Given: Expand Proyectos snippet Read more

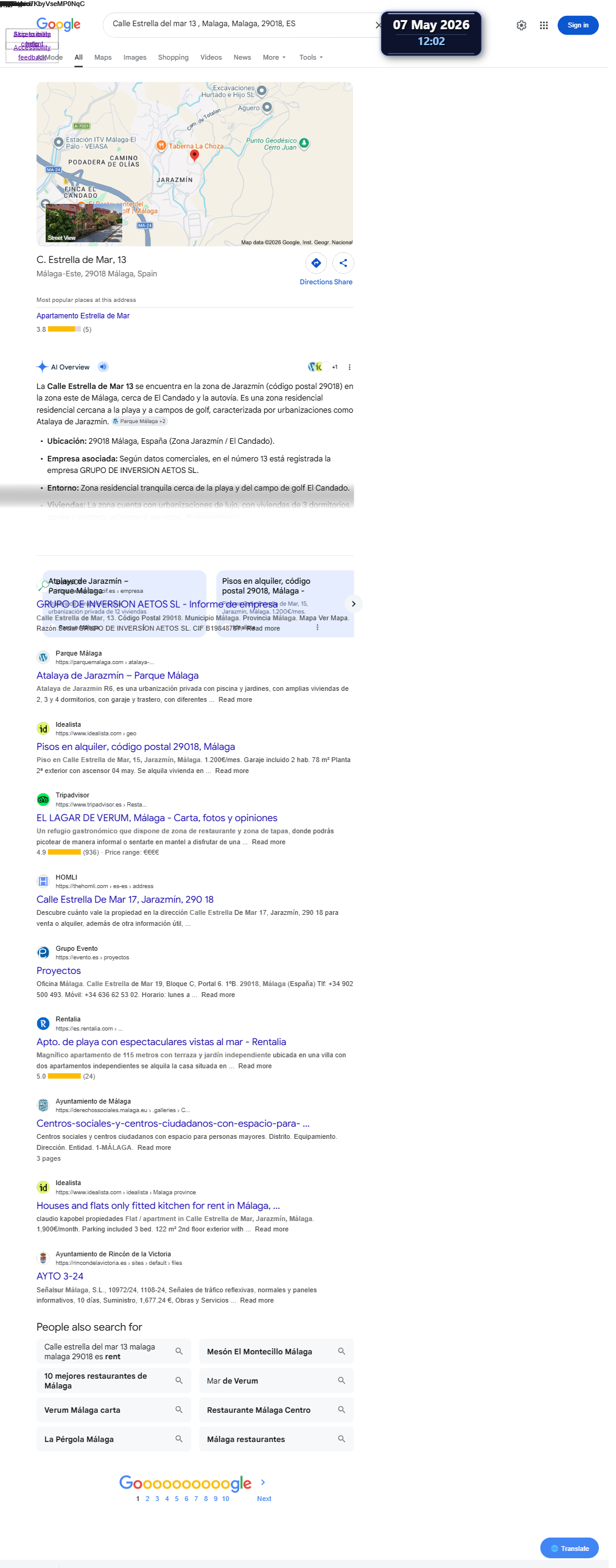Looking at the screenshot, I should (x=218, y=995).
